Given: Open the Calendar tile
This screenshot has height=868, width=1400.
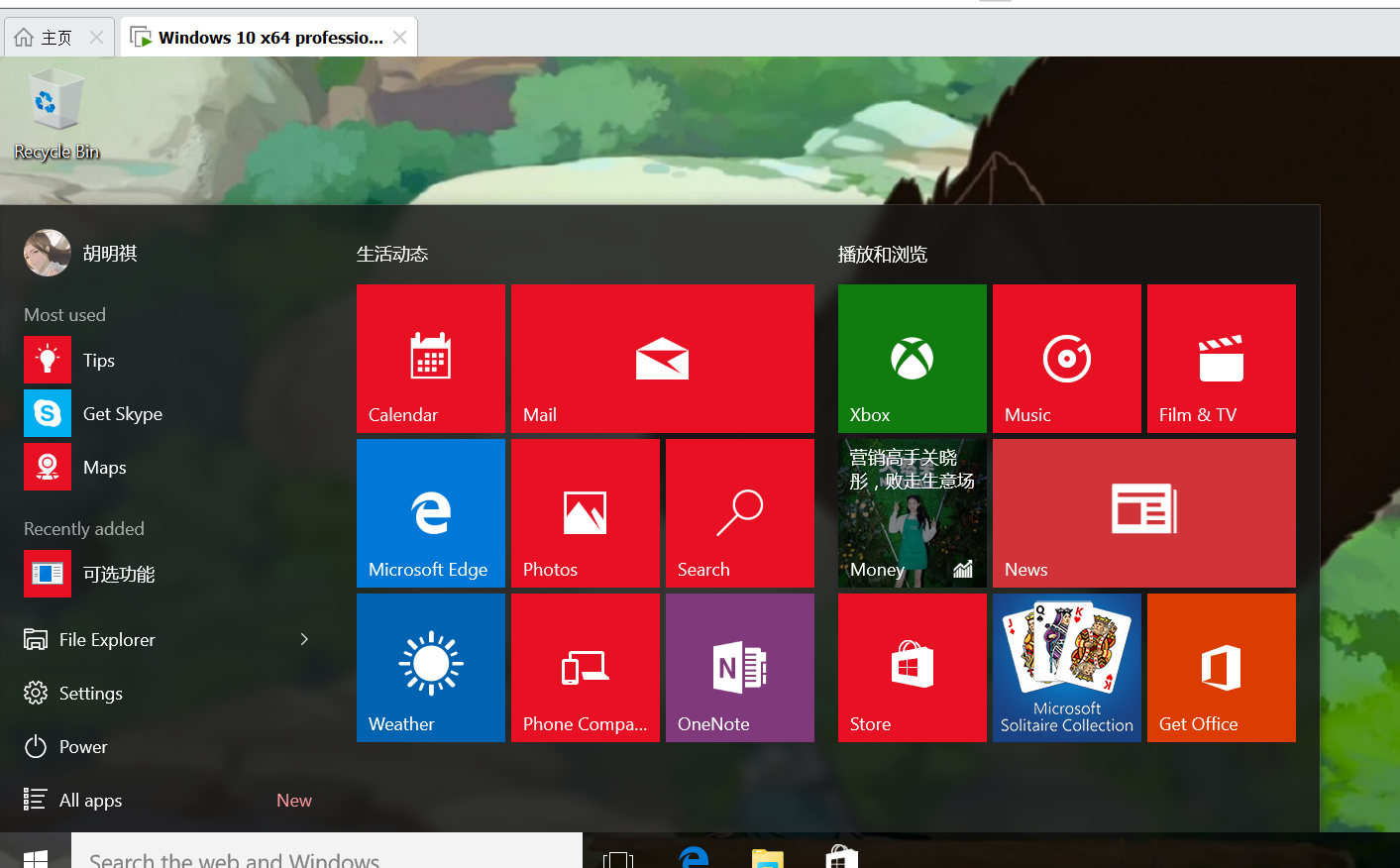Looking at the screenshot, I should pos(431,359).
